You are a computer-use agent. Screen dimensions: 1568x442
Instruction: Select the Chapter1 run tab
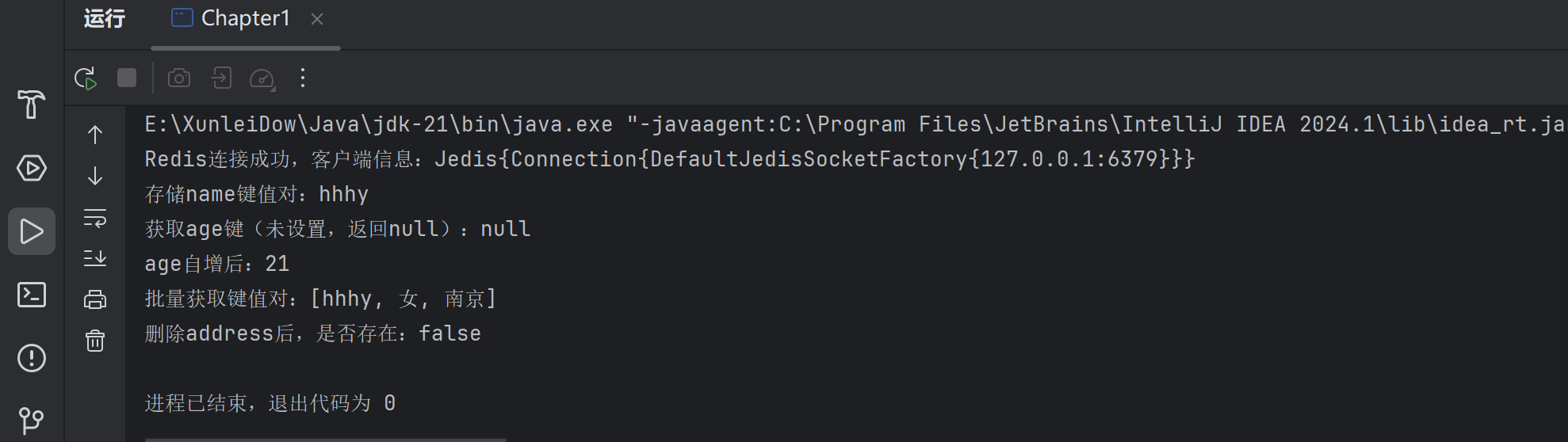pyautogui.click(x=231, y=18)
